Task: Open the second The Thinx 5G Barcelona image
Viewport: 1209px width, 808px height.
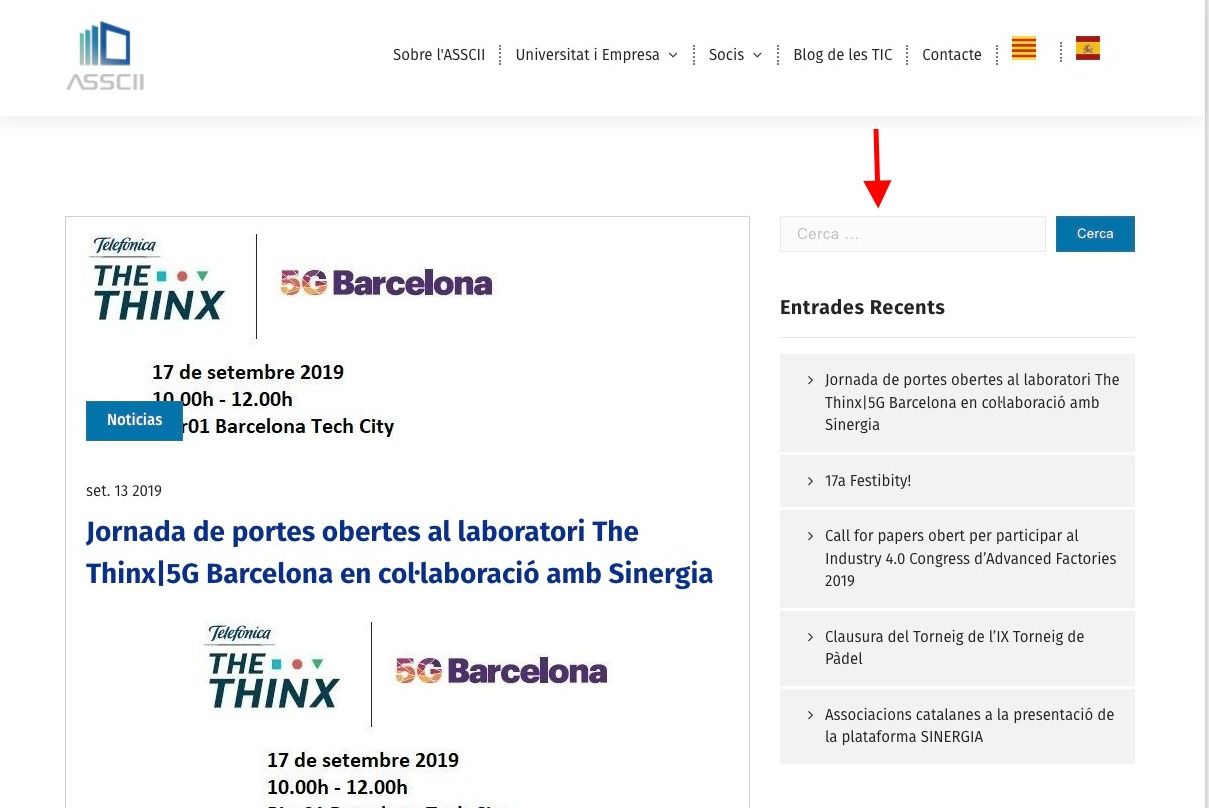Action: [407, 712]
